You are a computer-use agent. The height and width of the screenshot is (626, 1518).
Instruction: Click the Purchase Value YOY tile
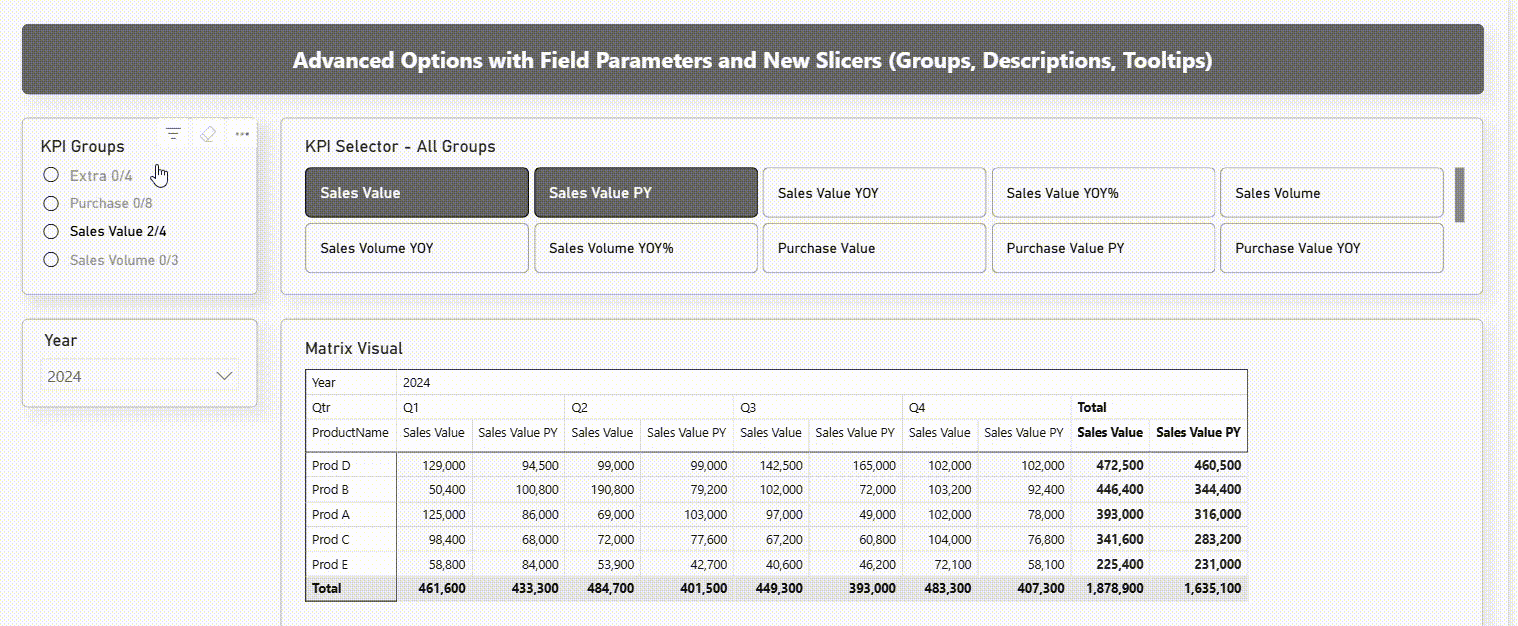[1331, 248]
